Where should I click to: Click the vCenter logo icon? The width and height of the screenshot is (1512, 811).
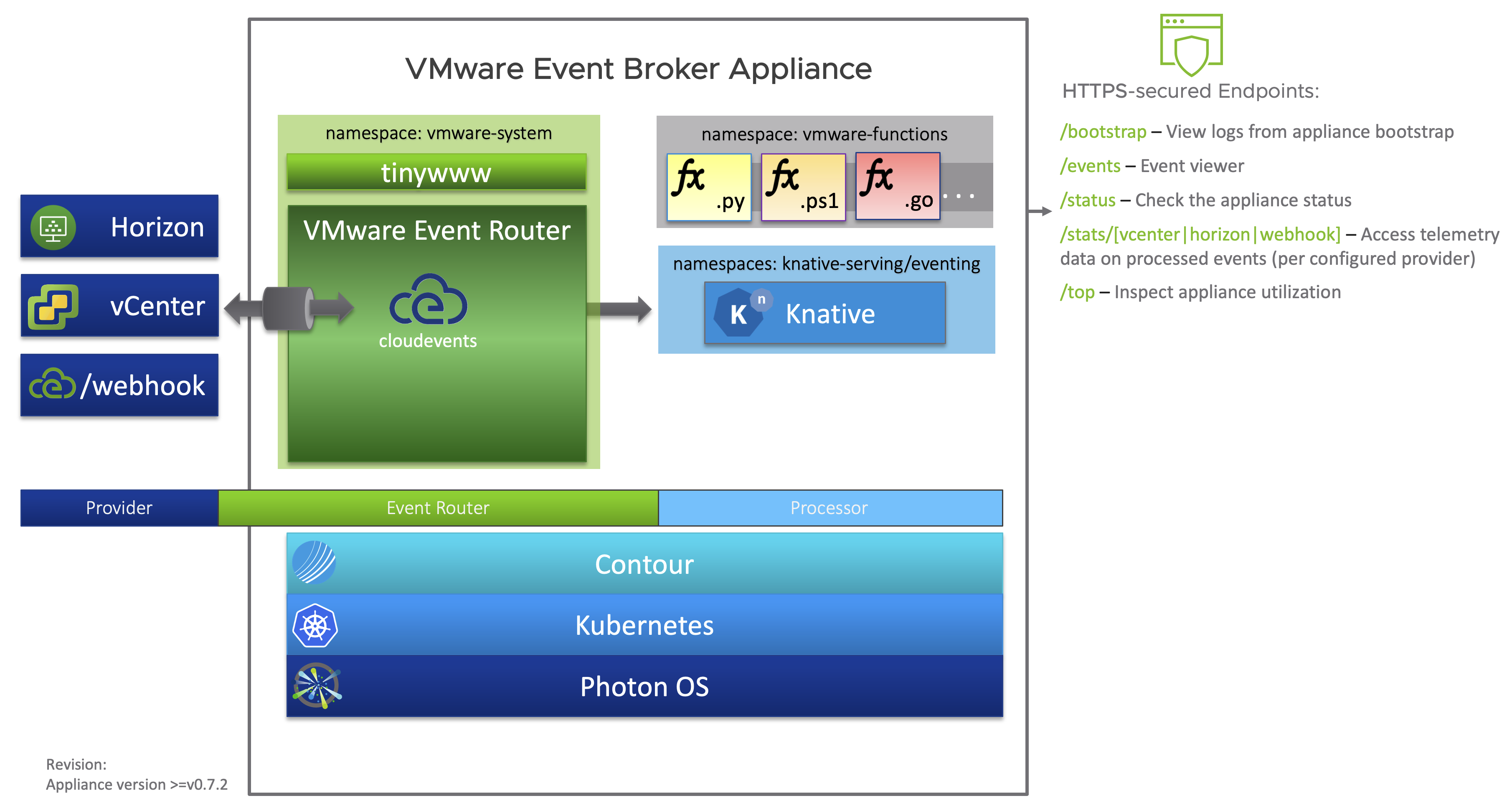click(53, 307)
